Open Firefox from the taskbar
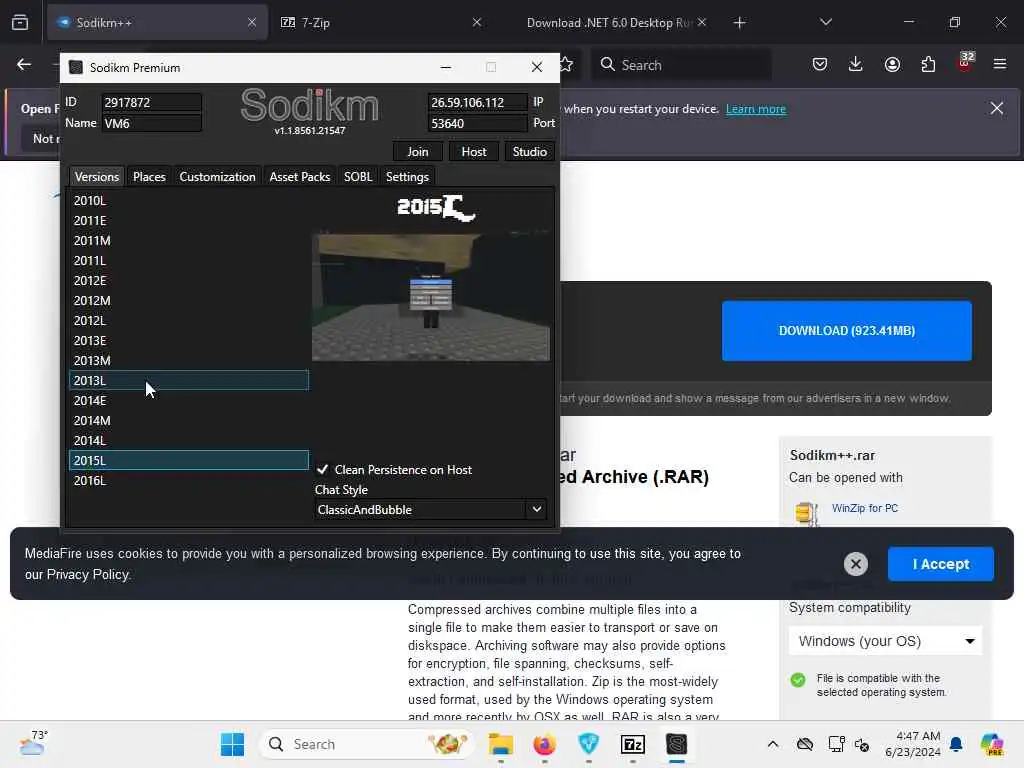The height and width of the screenshot is (768, 1024). tap(544, 744)
